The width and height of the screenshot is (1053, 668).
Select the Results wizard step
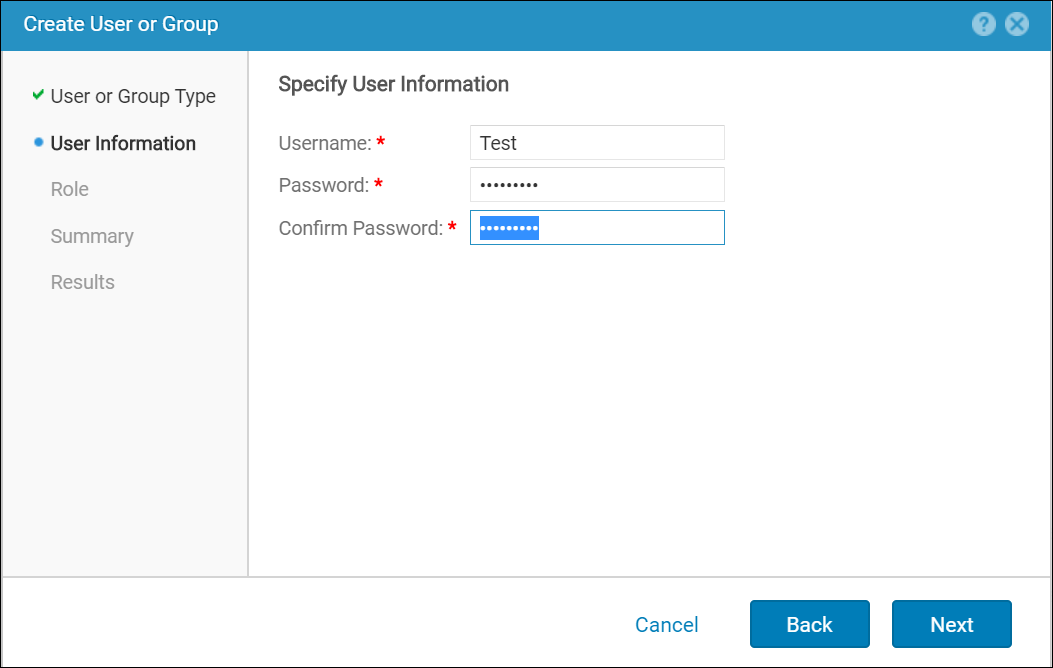click(x=83, y=282)
